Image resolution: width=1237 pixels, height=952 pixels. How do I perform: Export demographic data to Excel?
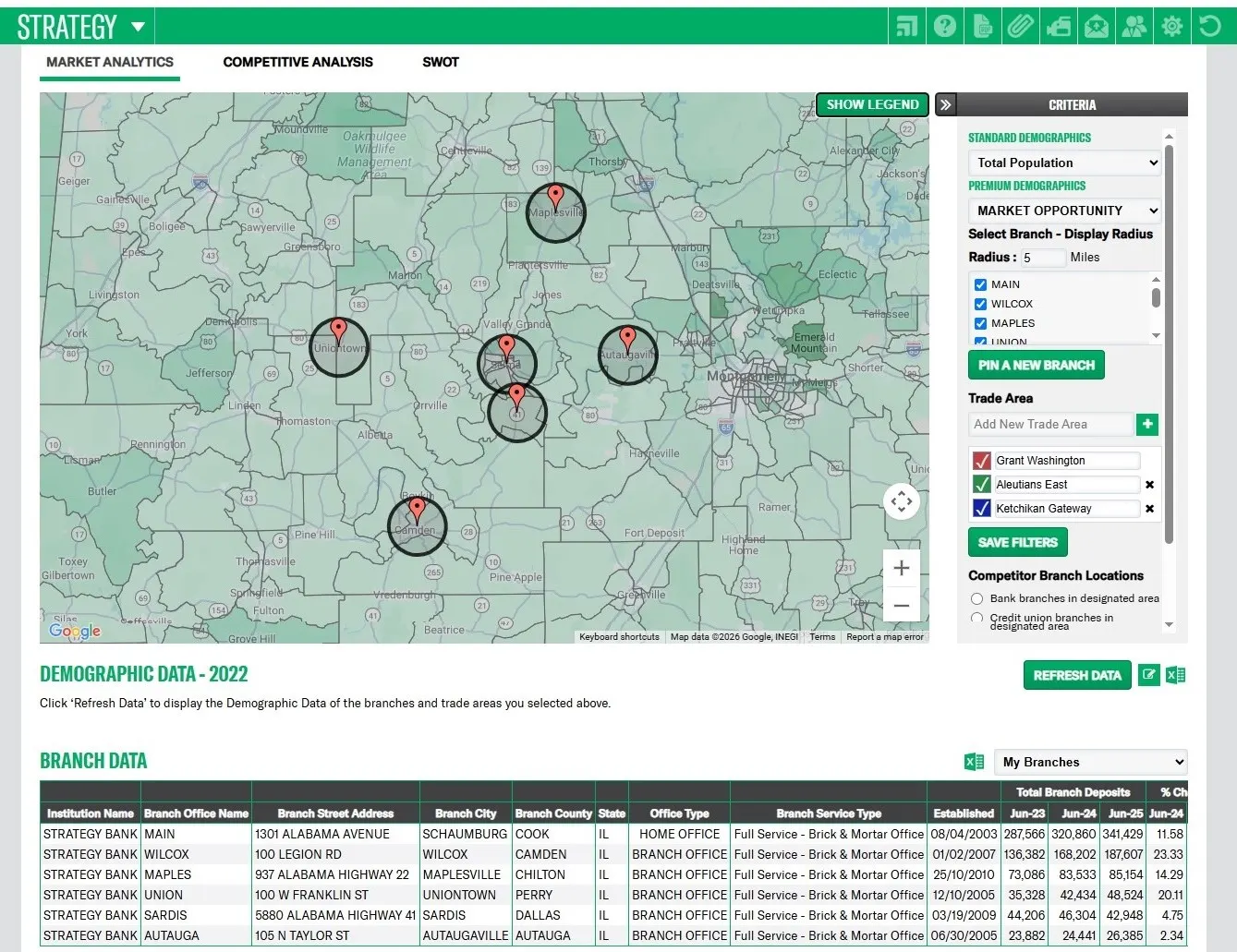click(x=1175, y=675)
